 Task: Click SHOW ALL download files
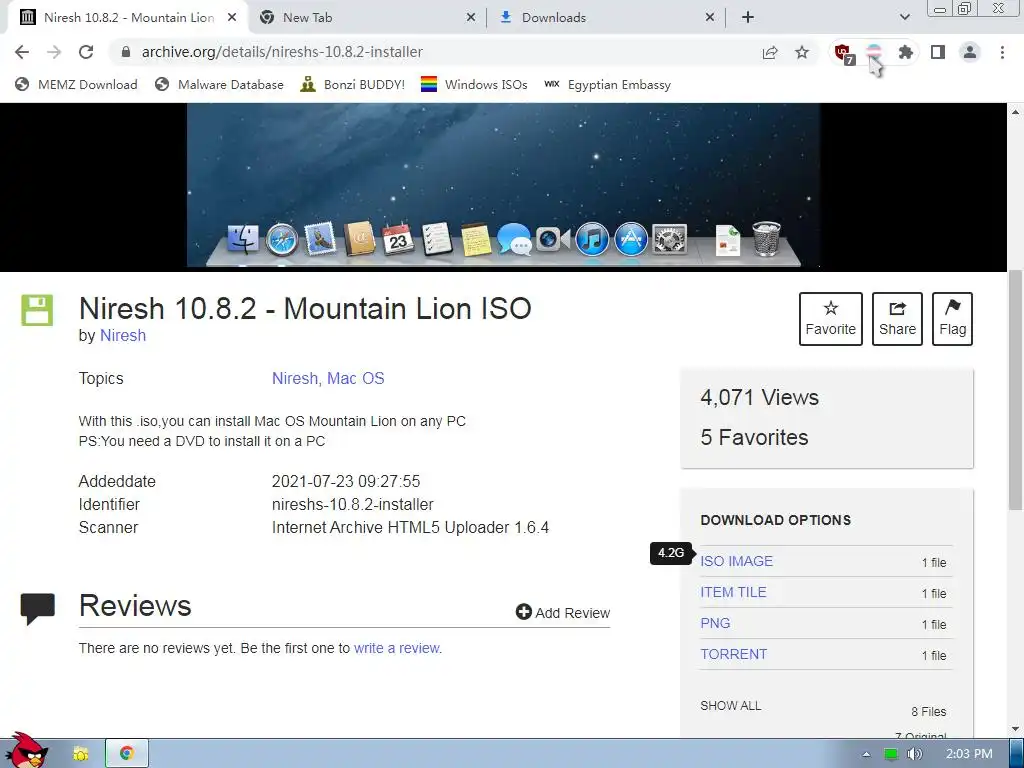[731, 705]
